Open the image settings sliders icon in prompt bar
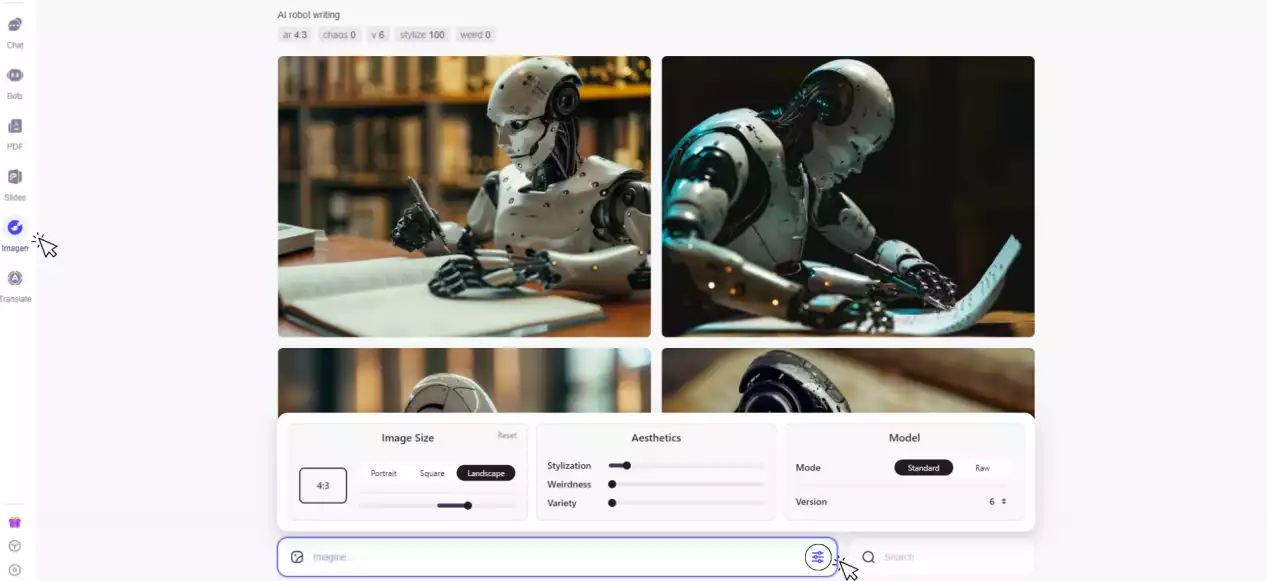Screen dimensions: 1267x581 (x=818, y=557)
